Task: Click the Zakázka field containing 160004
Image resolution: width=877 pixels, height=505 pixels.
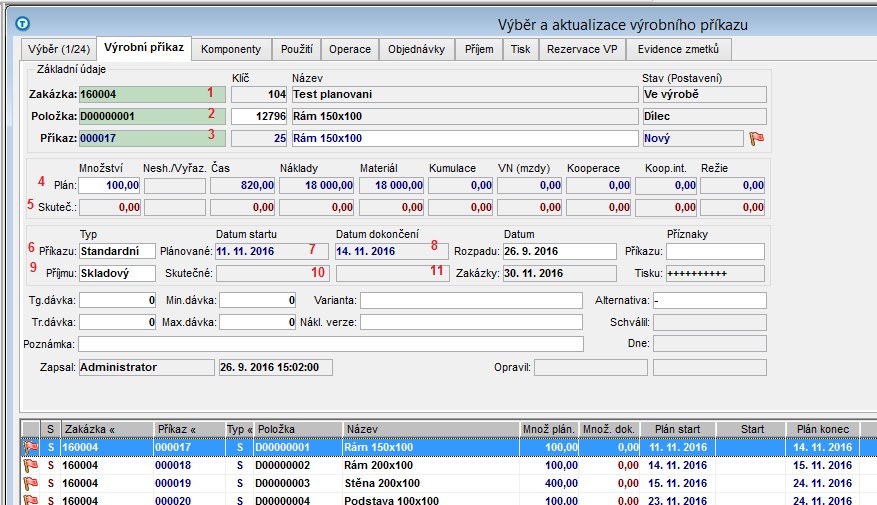Action: click(x=152, y=95)
